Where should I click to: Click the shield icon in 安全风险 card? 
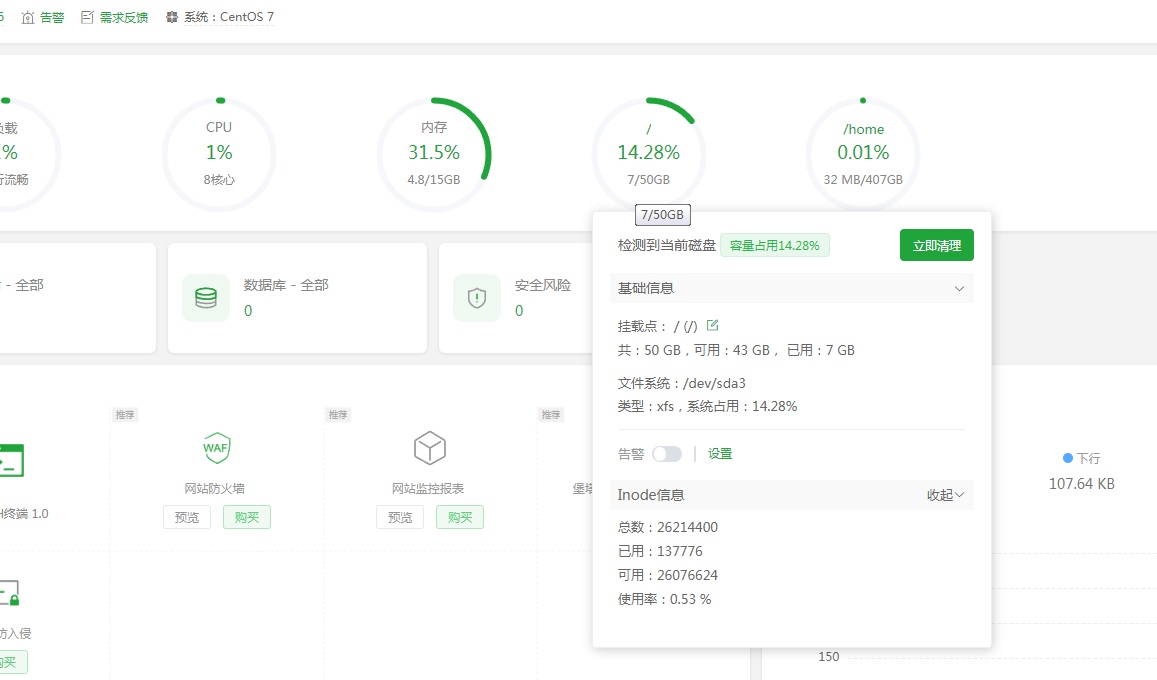point(477,298)
